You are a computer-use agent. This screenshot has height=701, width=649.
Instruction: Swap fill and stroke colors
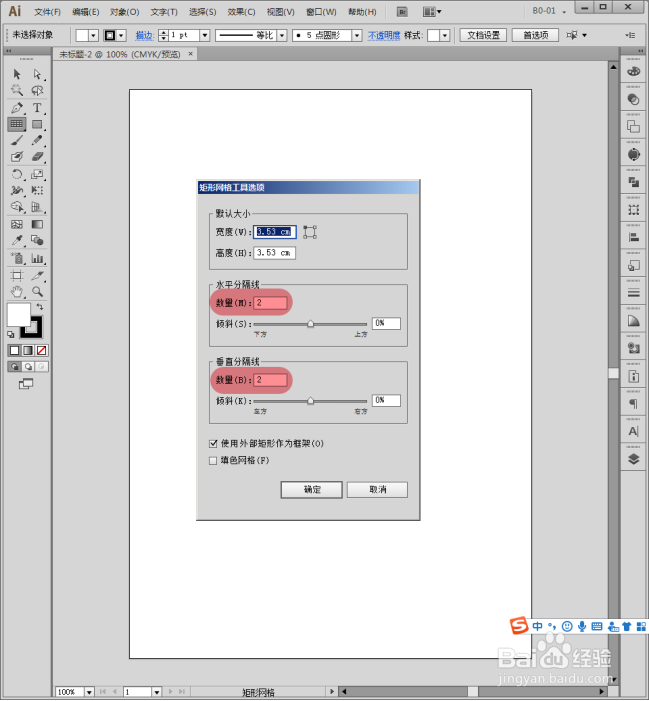pos(40,307)
